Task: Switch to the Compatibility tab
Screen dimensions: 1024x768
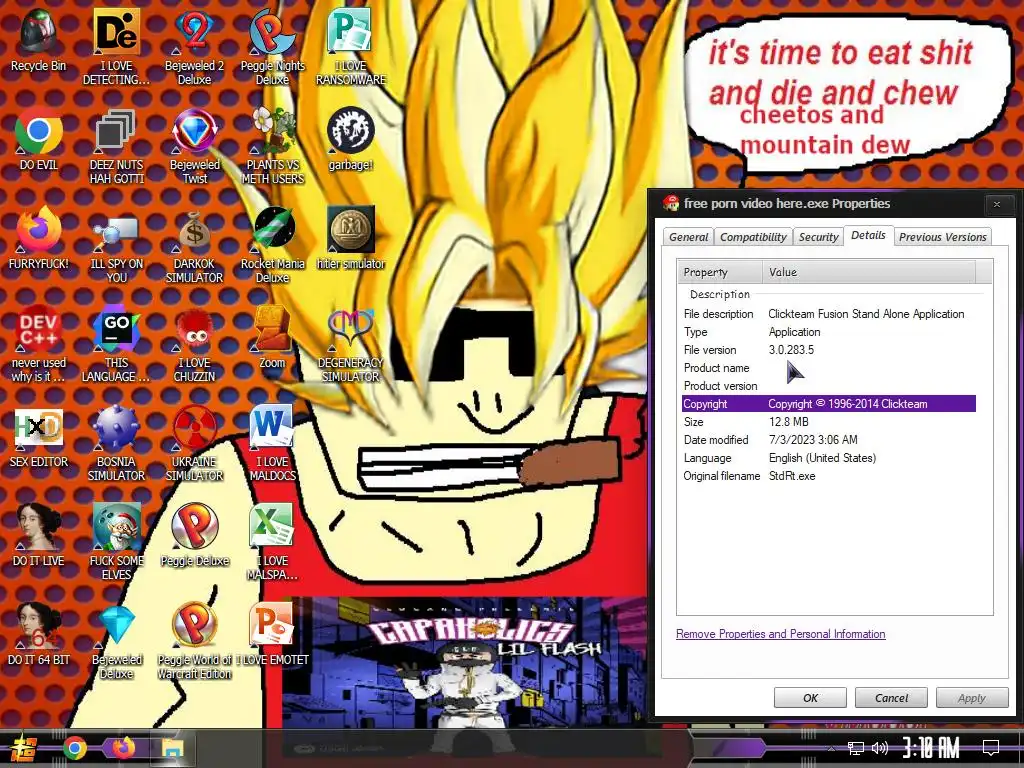Action: (753, 237)
